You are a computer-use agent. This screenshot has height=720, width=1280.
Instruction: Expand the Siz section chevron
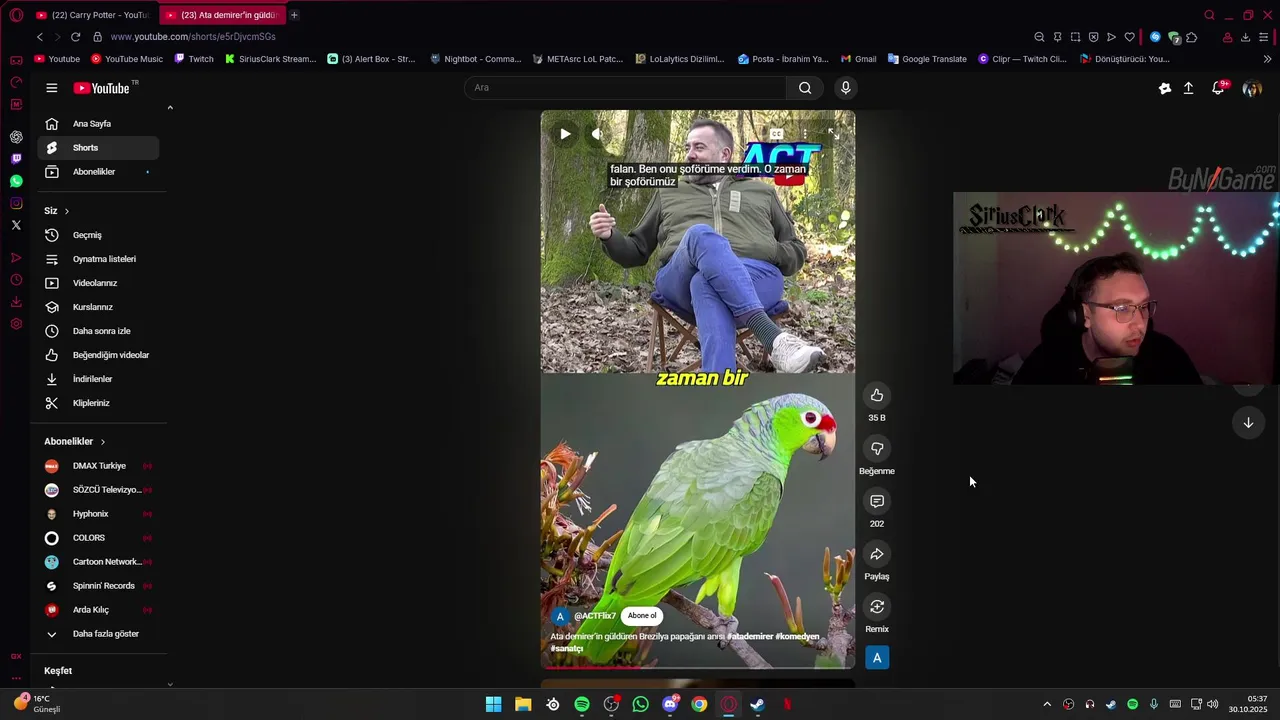point(67,211)
